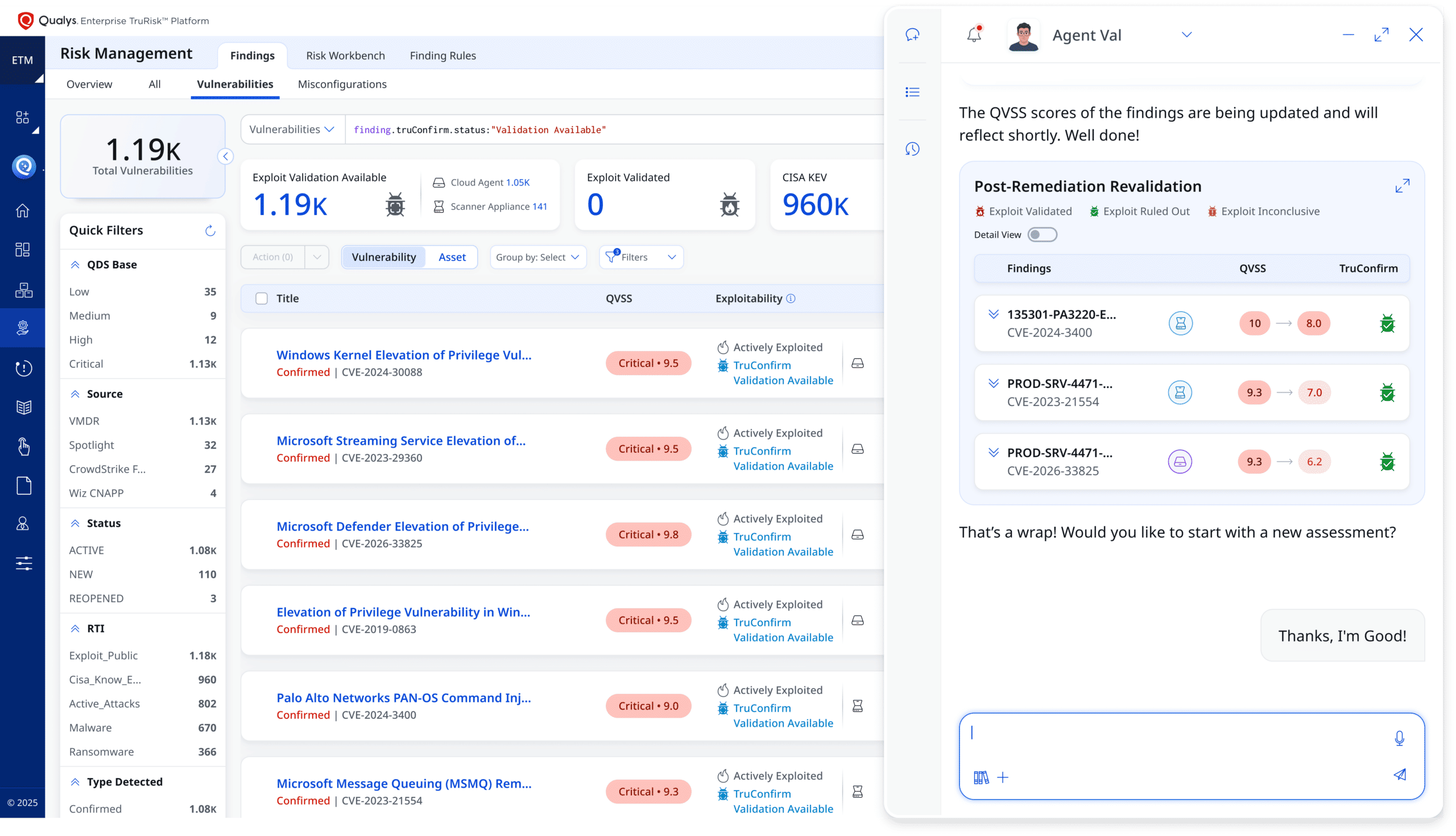Expand the Post-Remediation Revalidation card

pos(1402,186)
